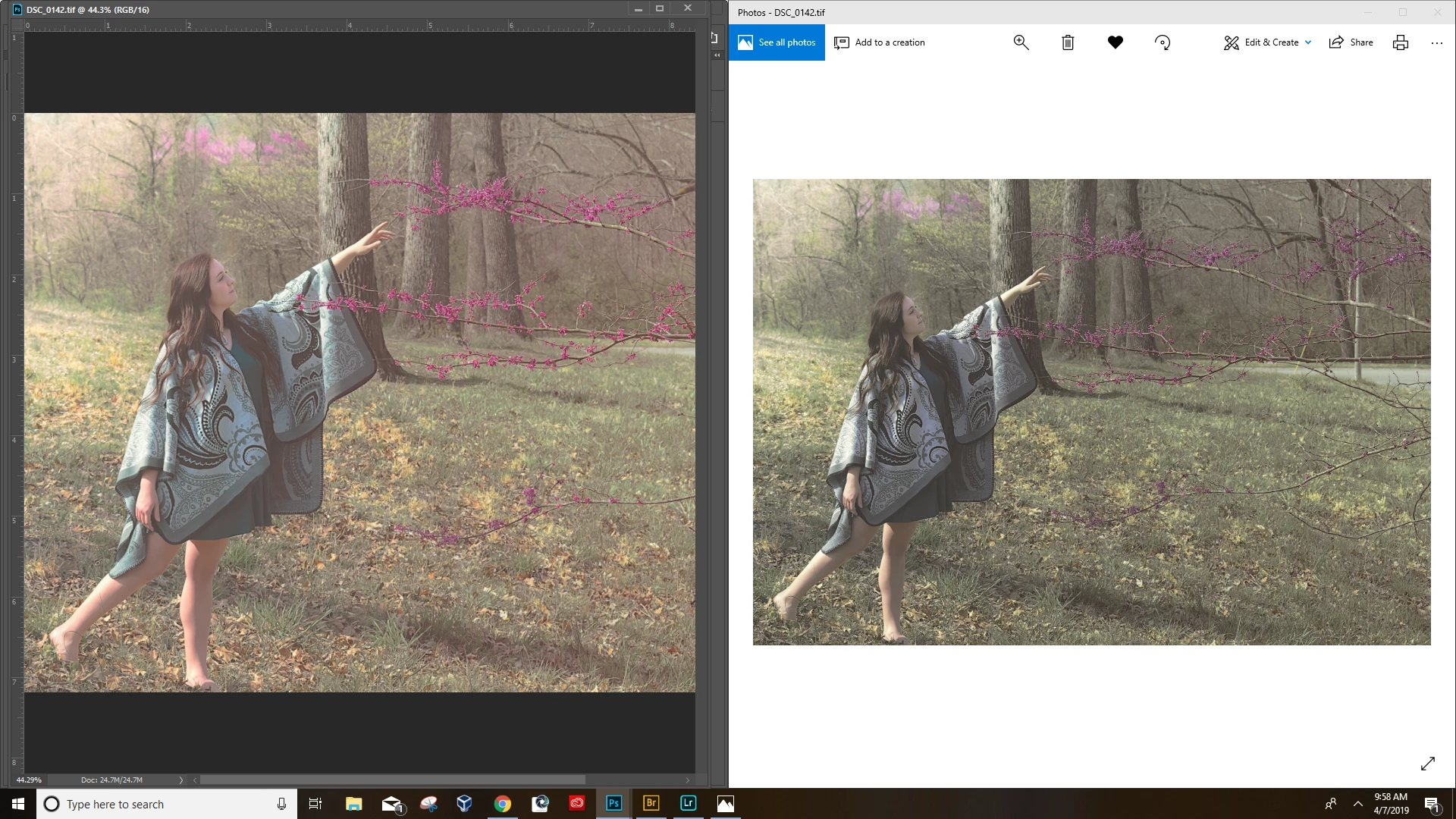The width and height of the screenshot is (1456, 819).
Task: Open Adobe Bridge from the taskbar
Action: click(651, 803)
